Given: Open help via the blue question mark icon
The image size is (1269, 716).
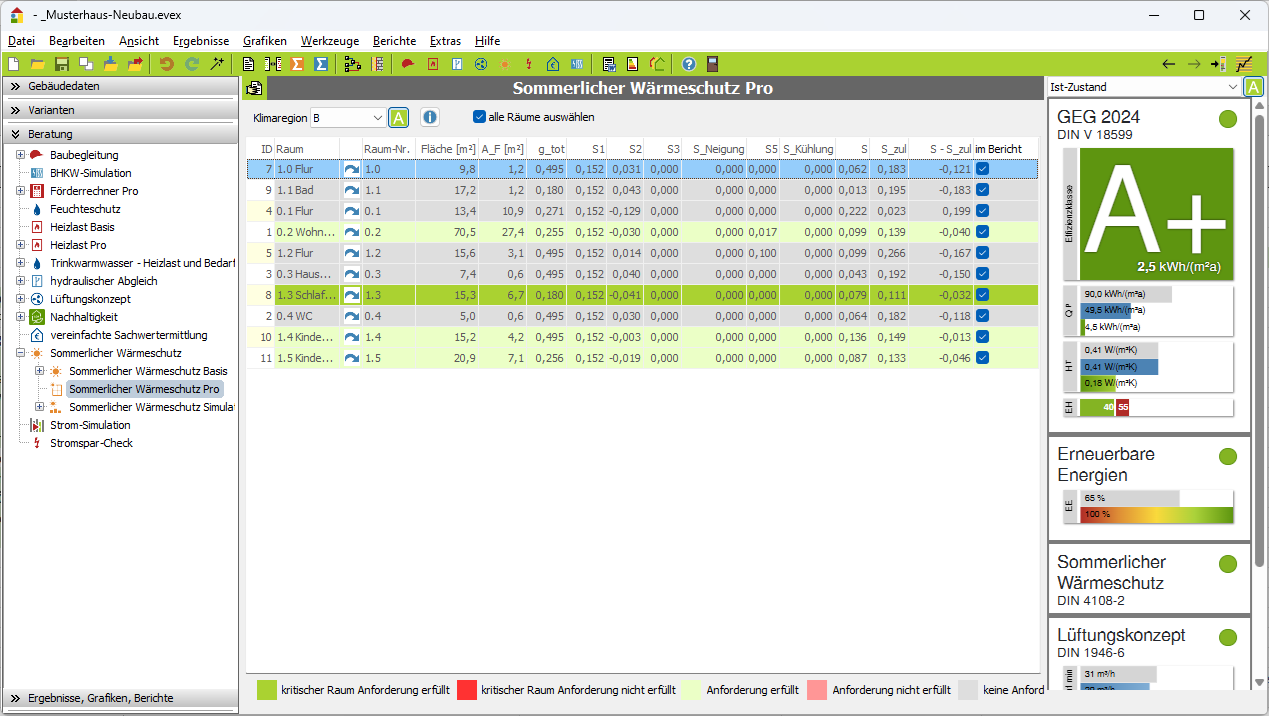Looking at the screenshot, I should (689, 64).
